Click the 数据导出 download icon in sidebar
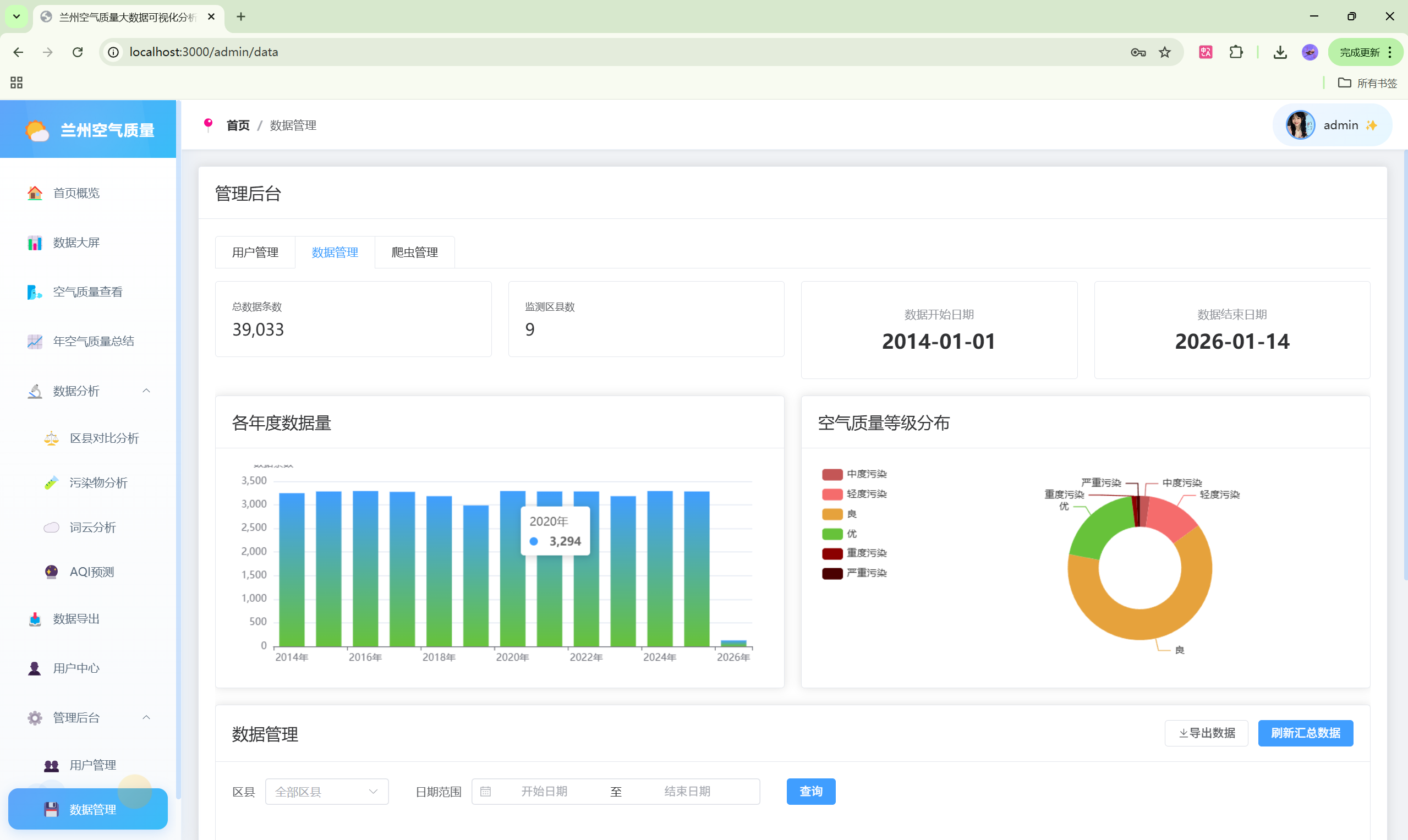1408x840 pixels. coord(35,619)
